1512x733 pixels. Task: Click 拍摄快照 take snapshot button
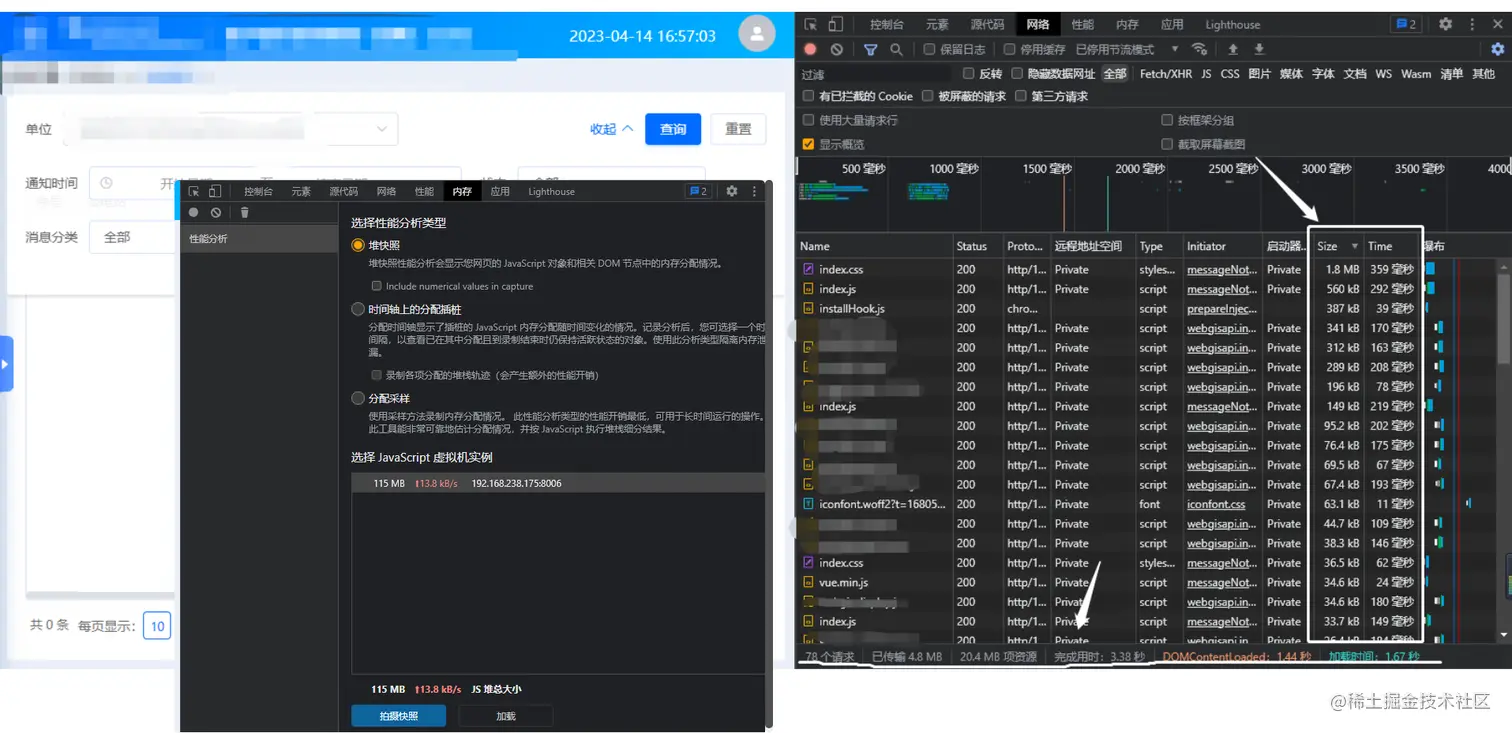[398, 716]
